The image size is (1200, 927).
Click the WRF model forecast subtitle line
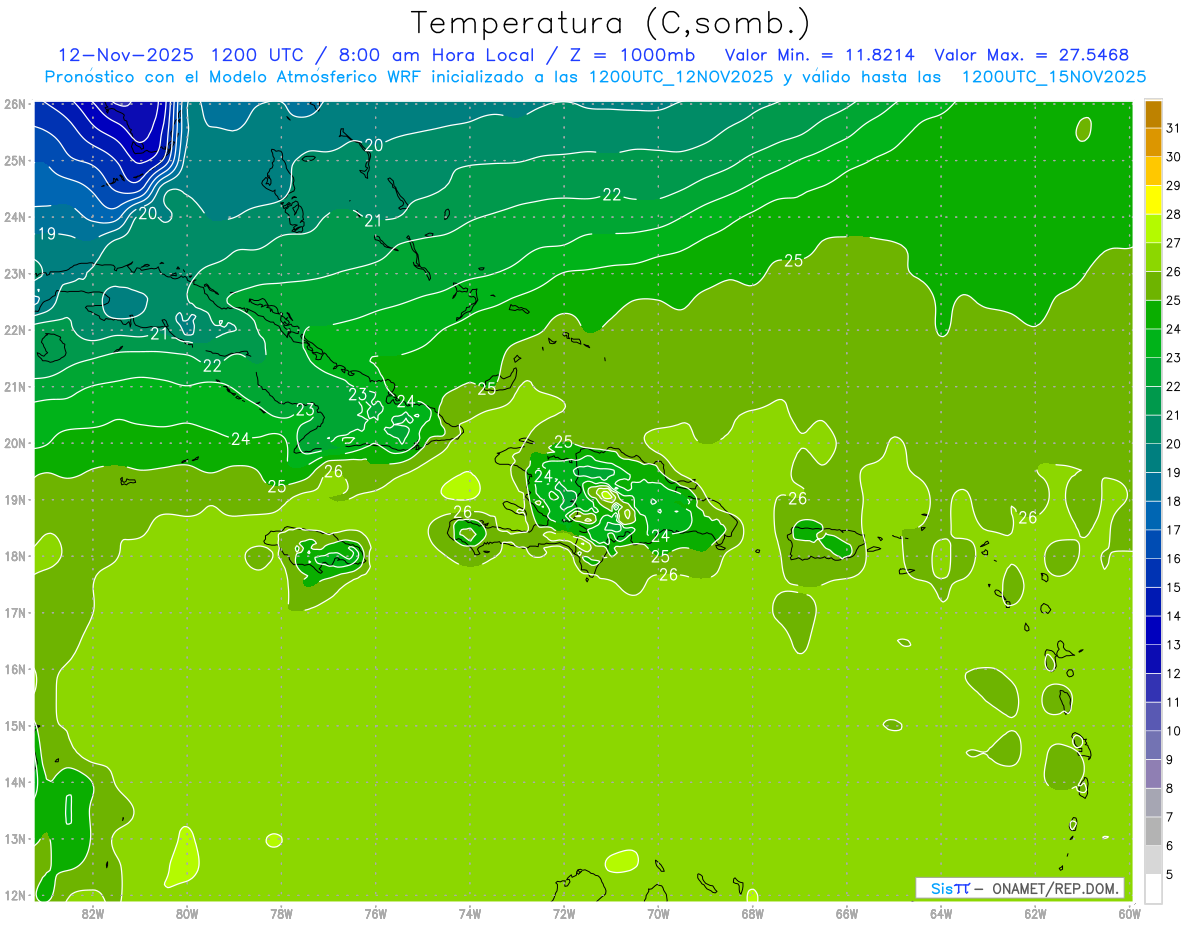click(x=595, y=77)
